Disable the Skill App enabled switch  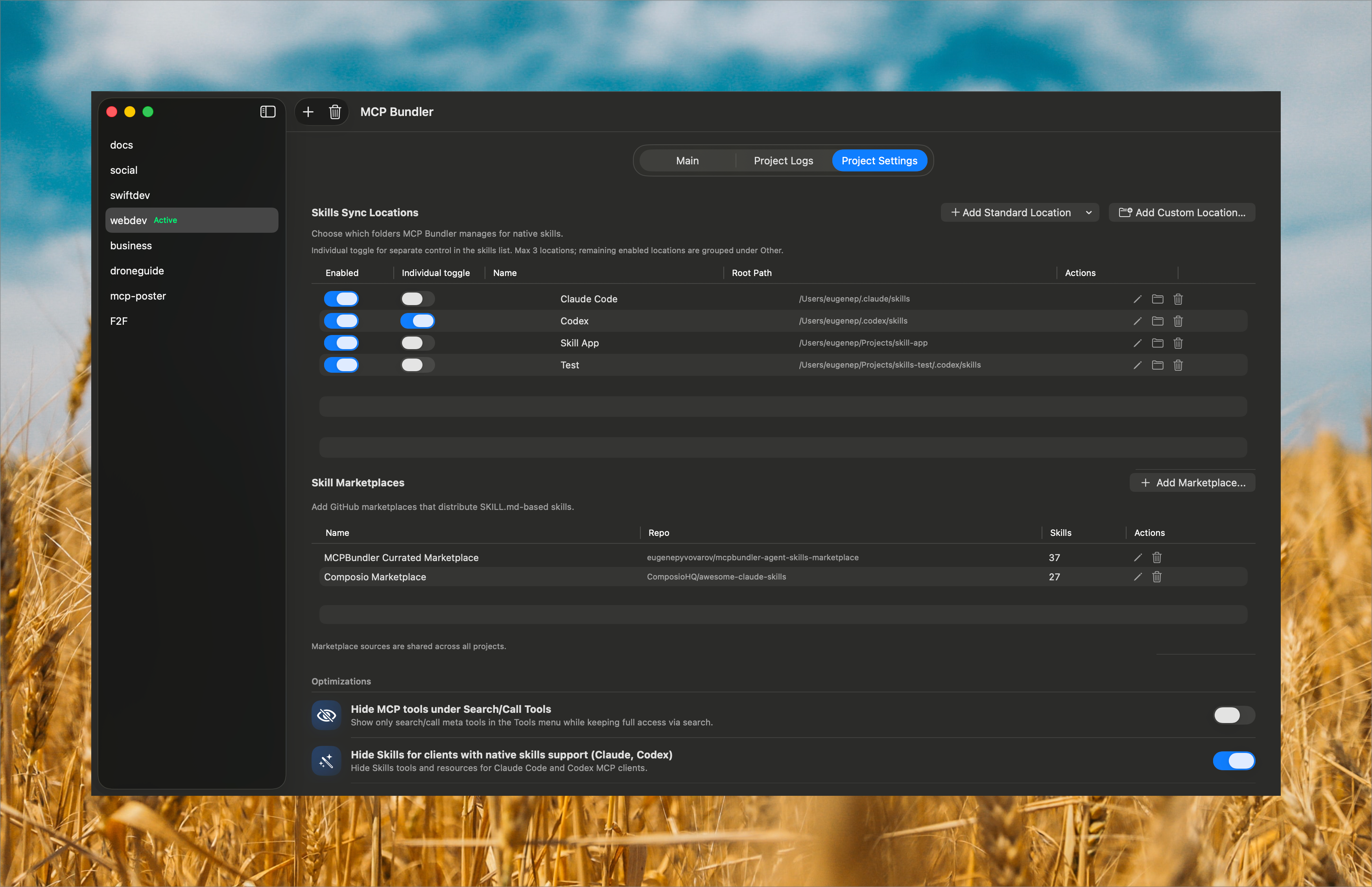pyautogui.click(x=341, y=343)
